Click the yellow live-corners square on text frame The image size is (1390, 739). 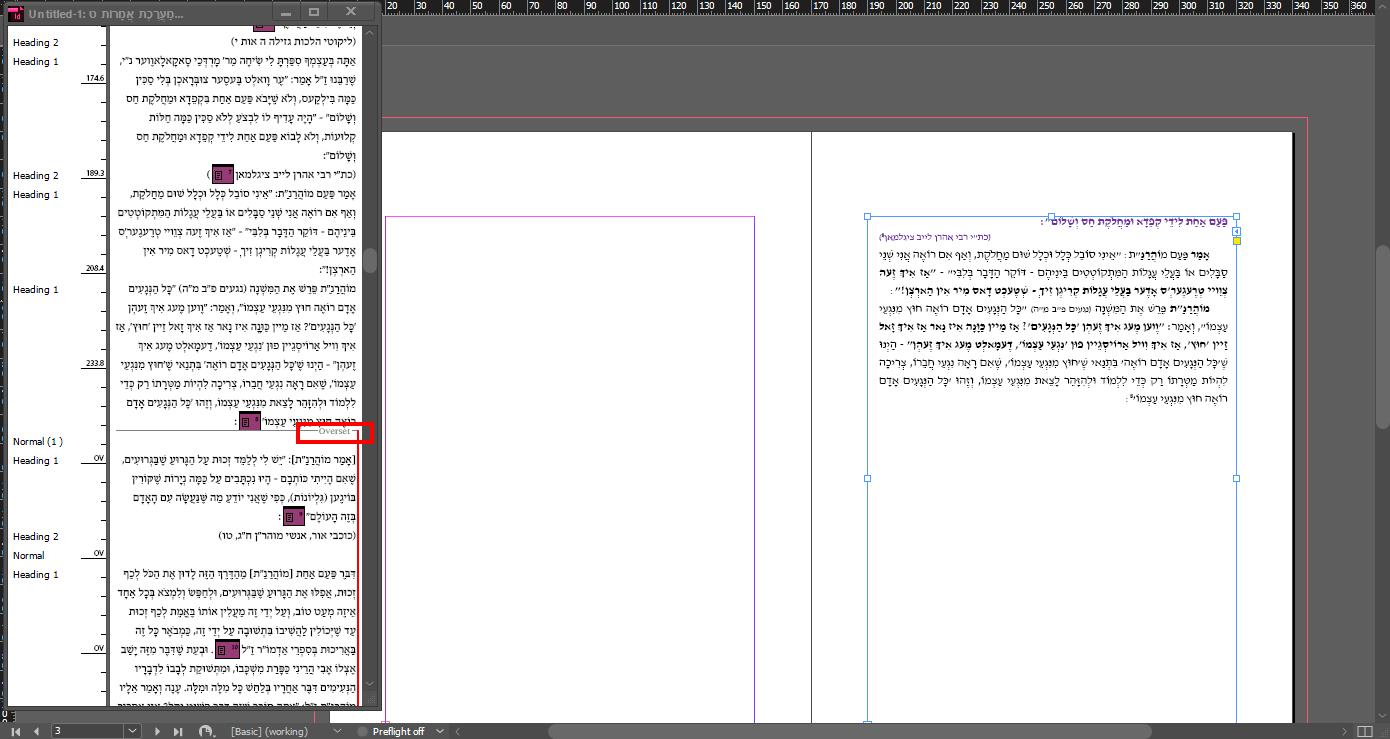click(x=1236, y=241)
